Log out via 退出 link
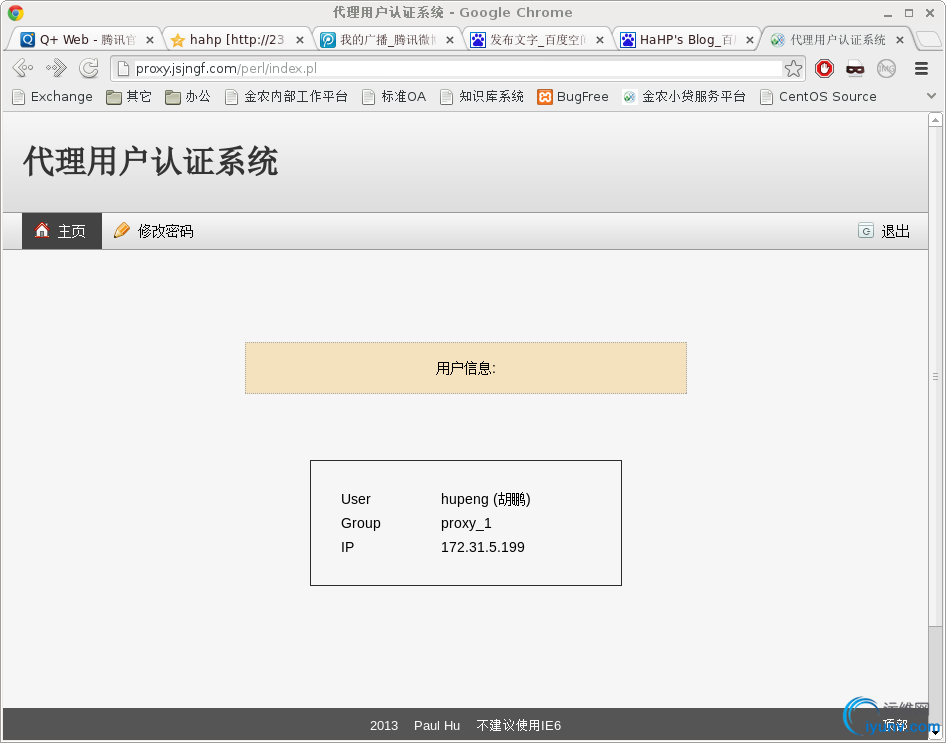The width and height of the screenshot is (946, 743). coord(884,231)
